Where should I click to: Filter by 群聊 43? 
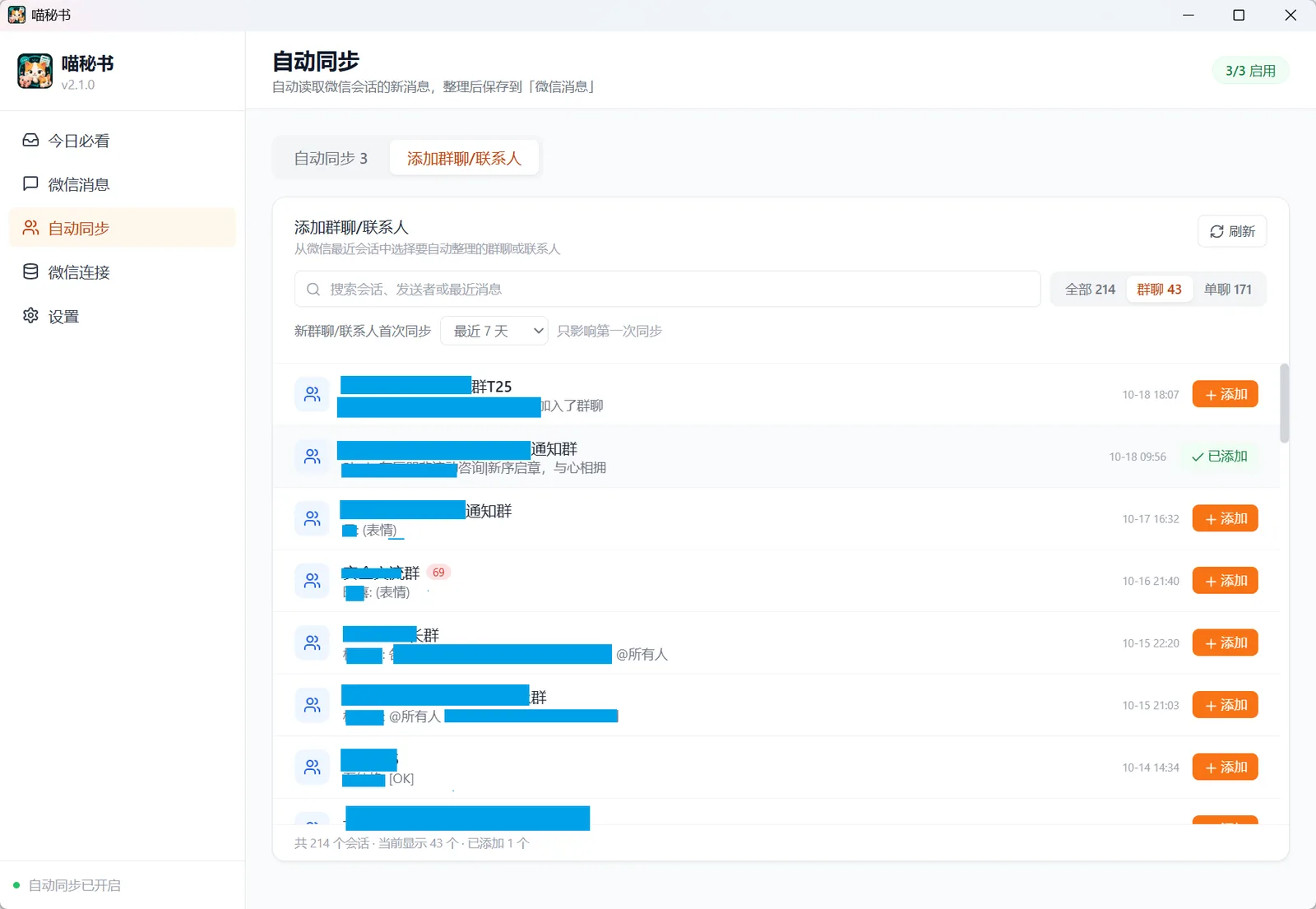1159,290
